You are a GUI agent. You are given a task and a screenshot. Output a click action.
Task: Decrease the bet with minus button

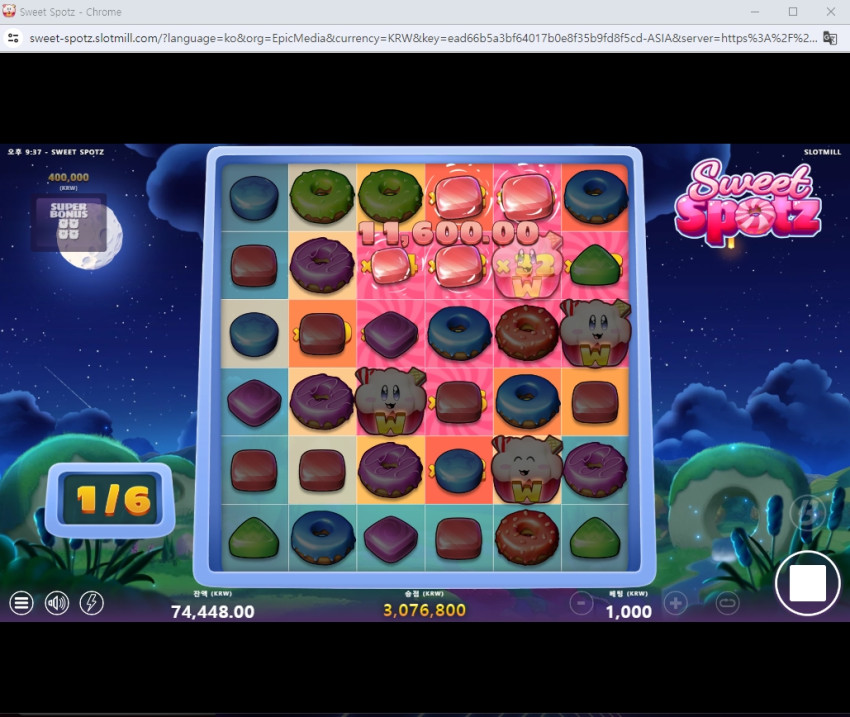click(581, 603)
